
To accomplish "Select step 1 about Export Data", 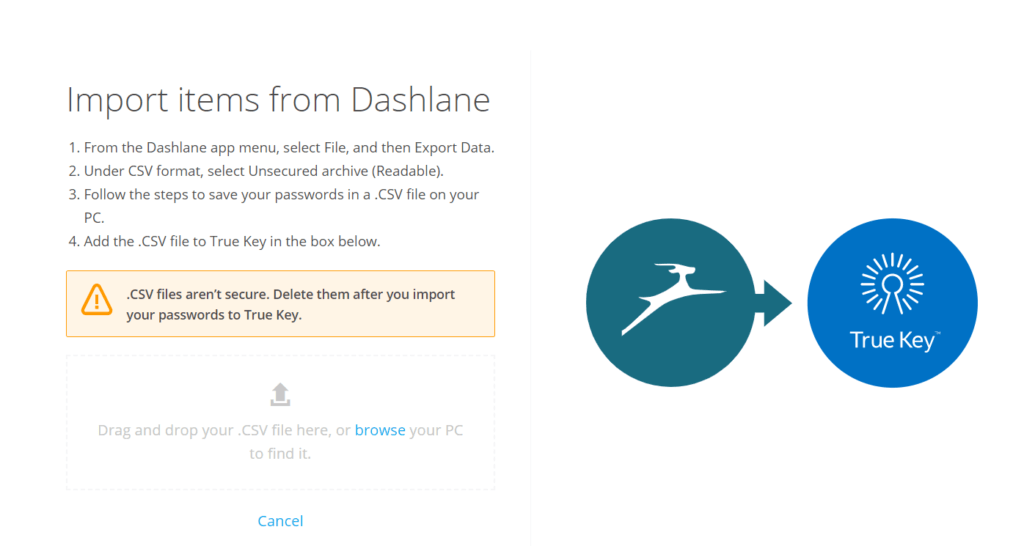I will point(281,148).
